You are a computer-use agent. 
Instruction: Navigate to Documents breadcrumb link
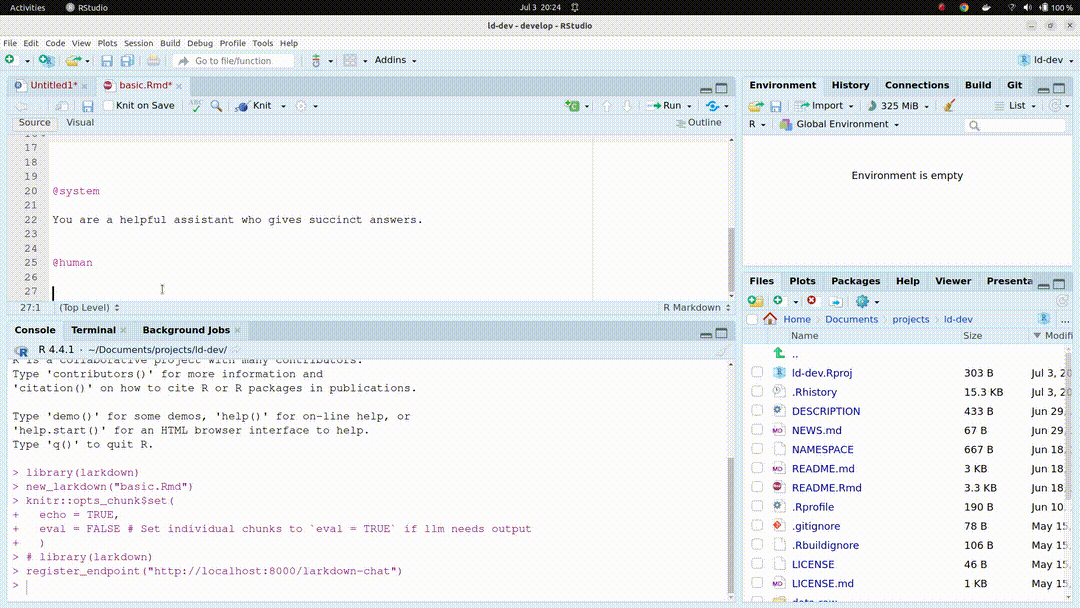click(851, 319)
